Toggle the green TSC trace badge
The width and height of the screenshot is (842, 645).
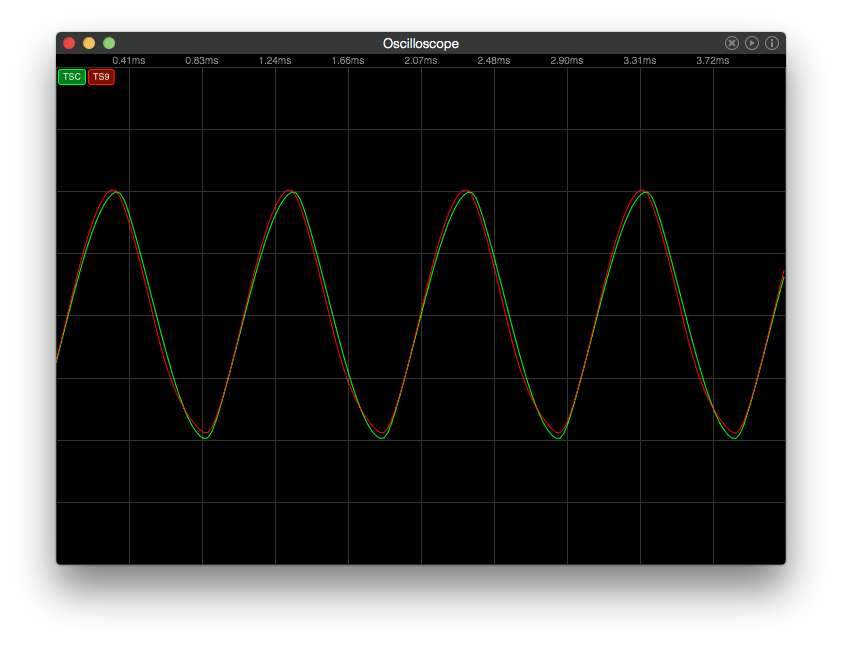point(72,77)
